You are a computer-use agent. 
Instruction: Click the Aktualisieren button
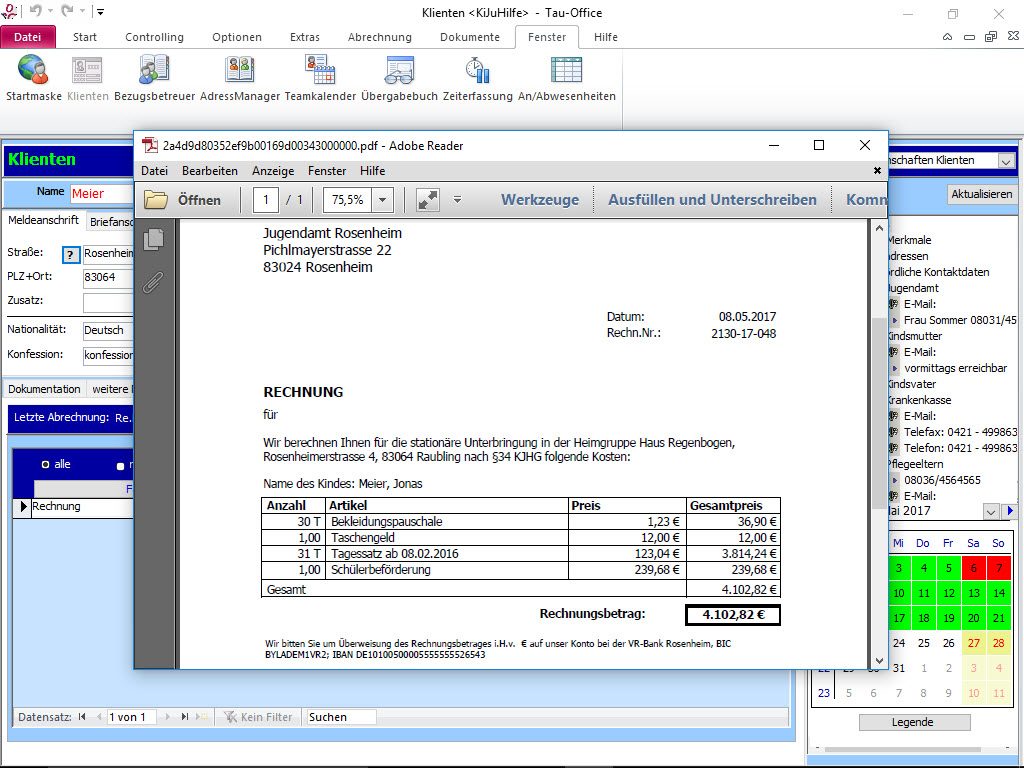coord(981,194)
